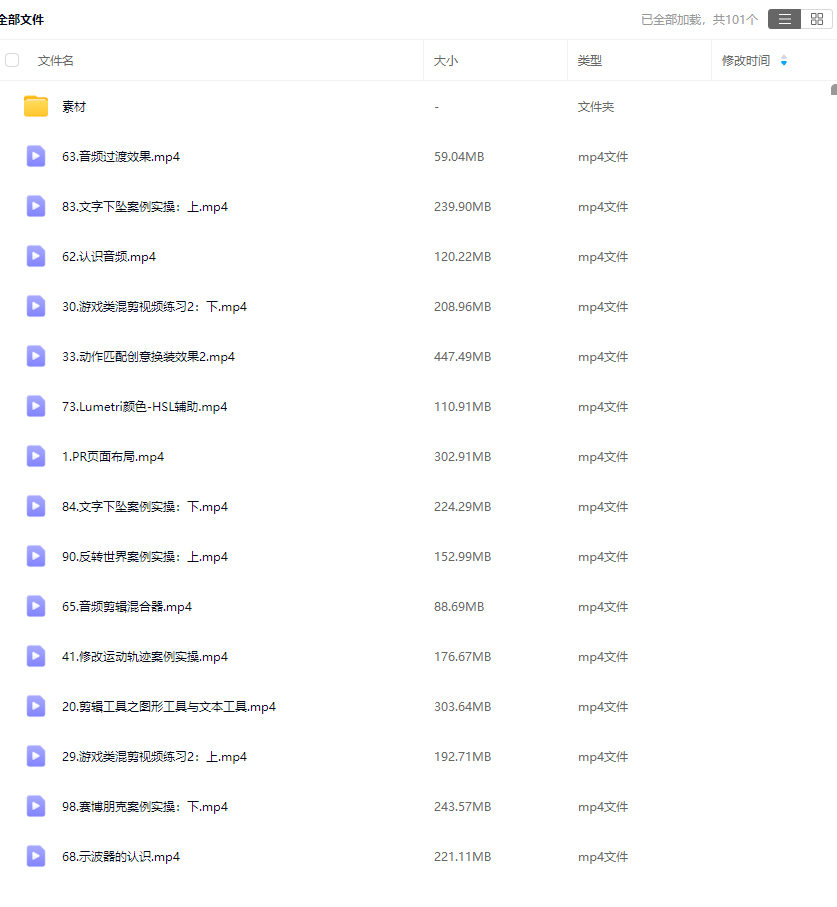The width and height of the screenshot is (837, 907).
Task: Check the select-all checkbox
Action: click(x=12, y=60)
